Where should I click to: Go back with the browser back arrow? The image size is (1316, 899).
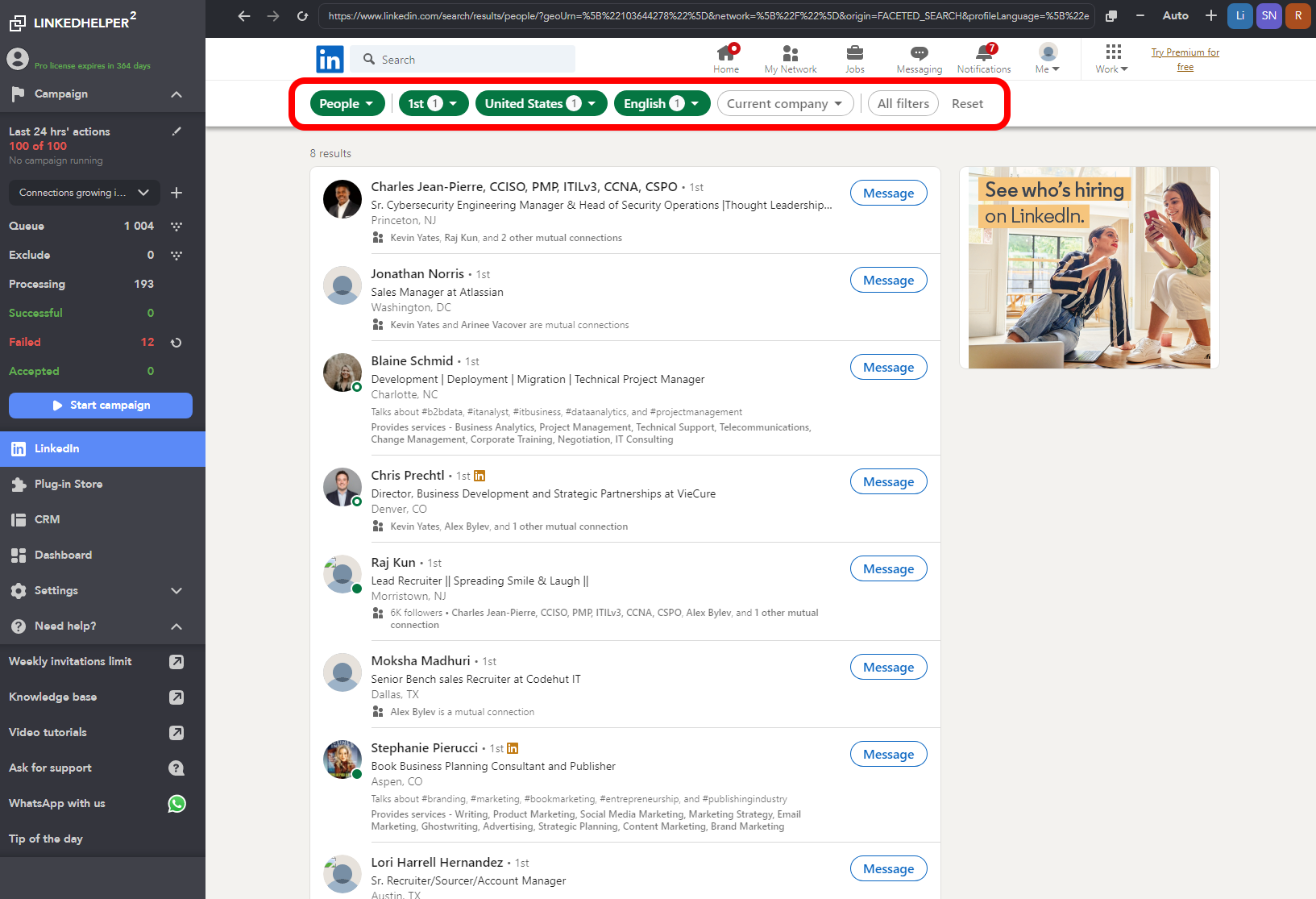tap(244, 16)
